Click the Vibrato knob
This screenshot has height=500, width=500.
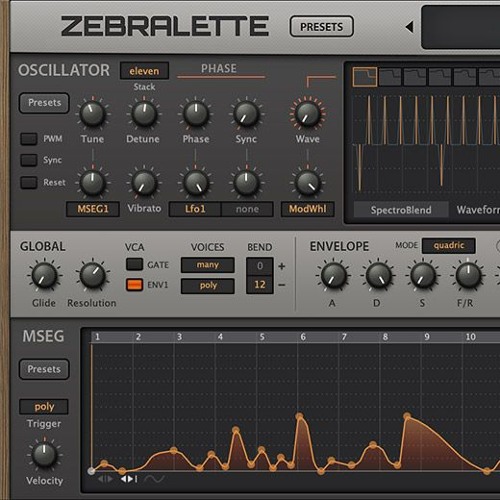tap(144, 183)
